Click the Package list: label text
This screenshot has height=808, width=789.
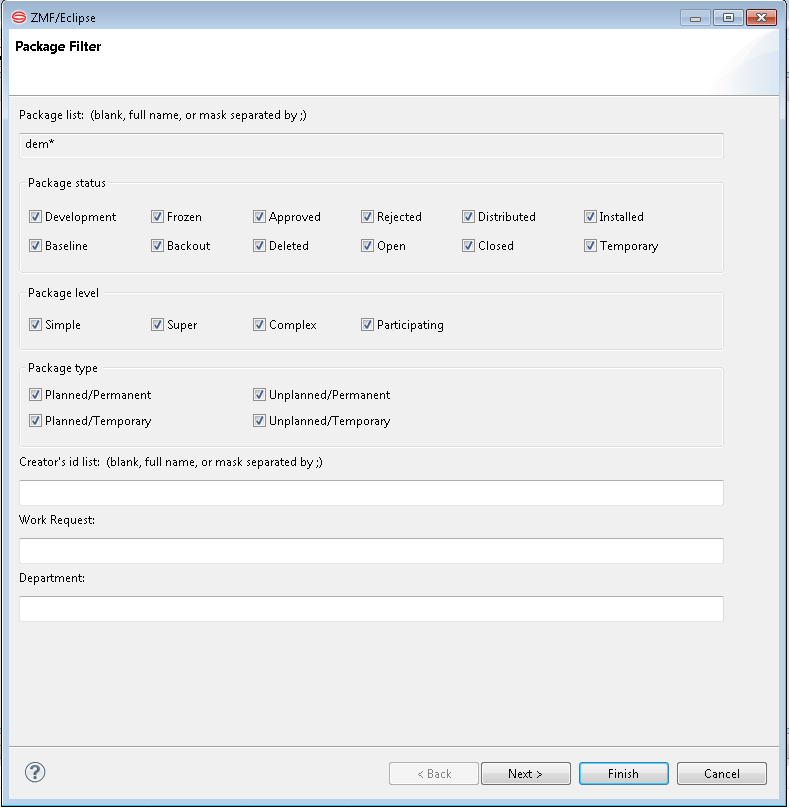tap(52, 115)
